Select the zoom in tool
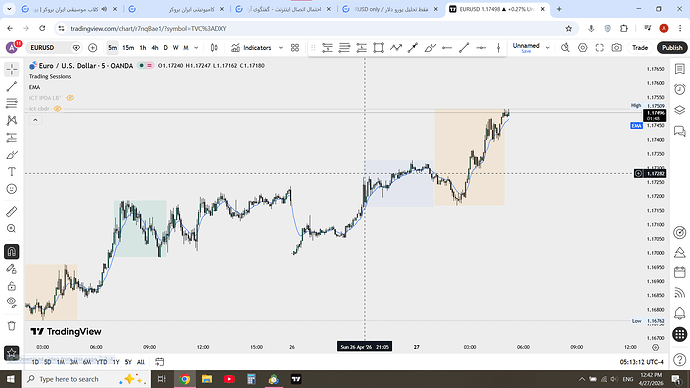 pos(12,229)
